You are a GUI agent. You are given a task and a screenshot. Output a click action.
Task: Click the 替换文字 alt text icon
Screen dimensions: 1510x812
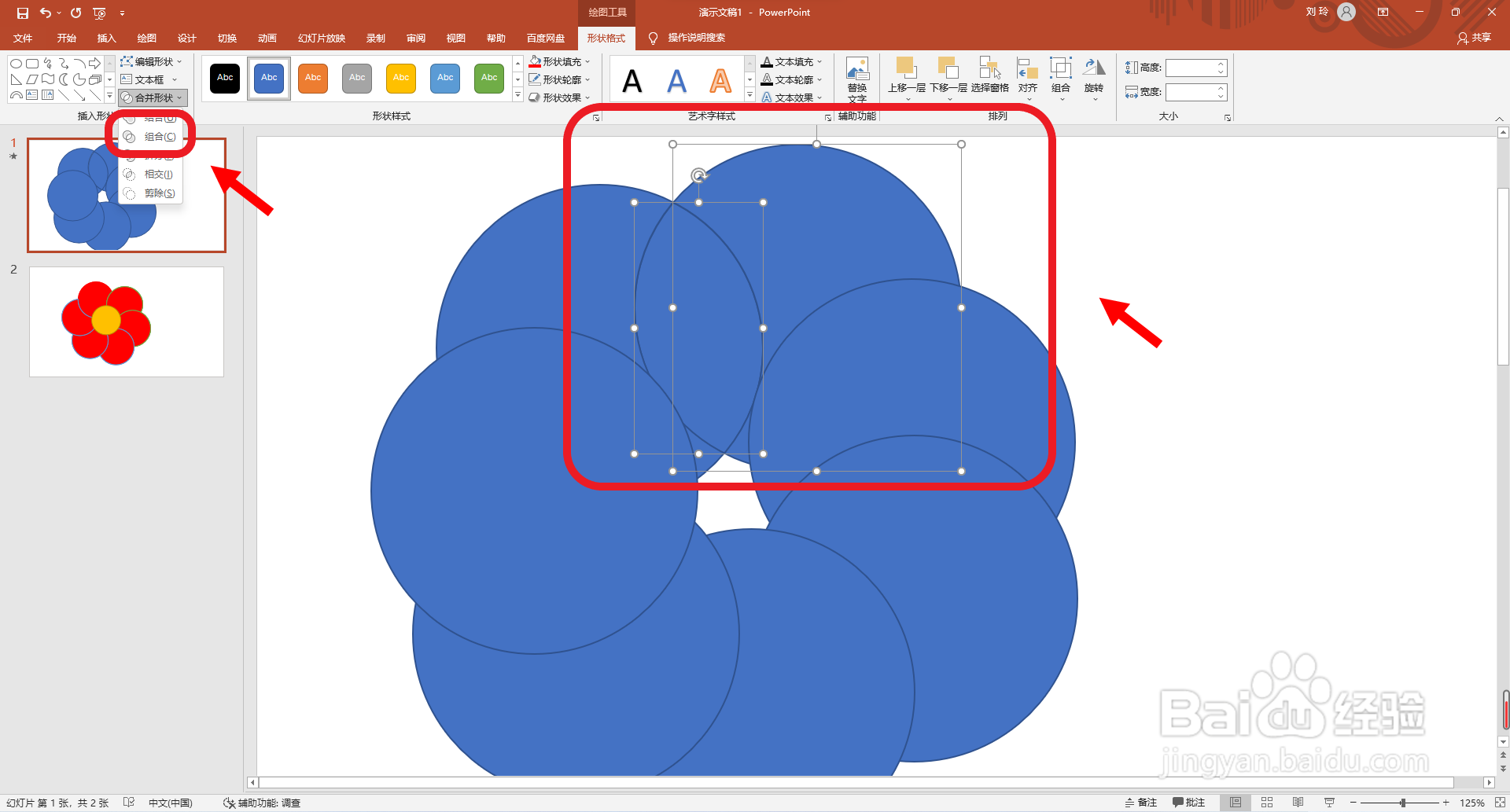(x=857, y=79)
